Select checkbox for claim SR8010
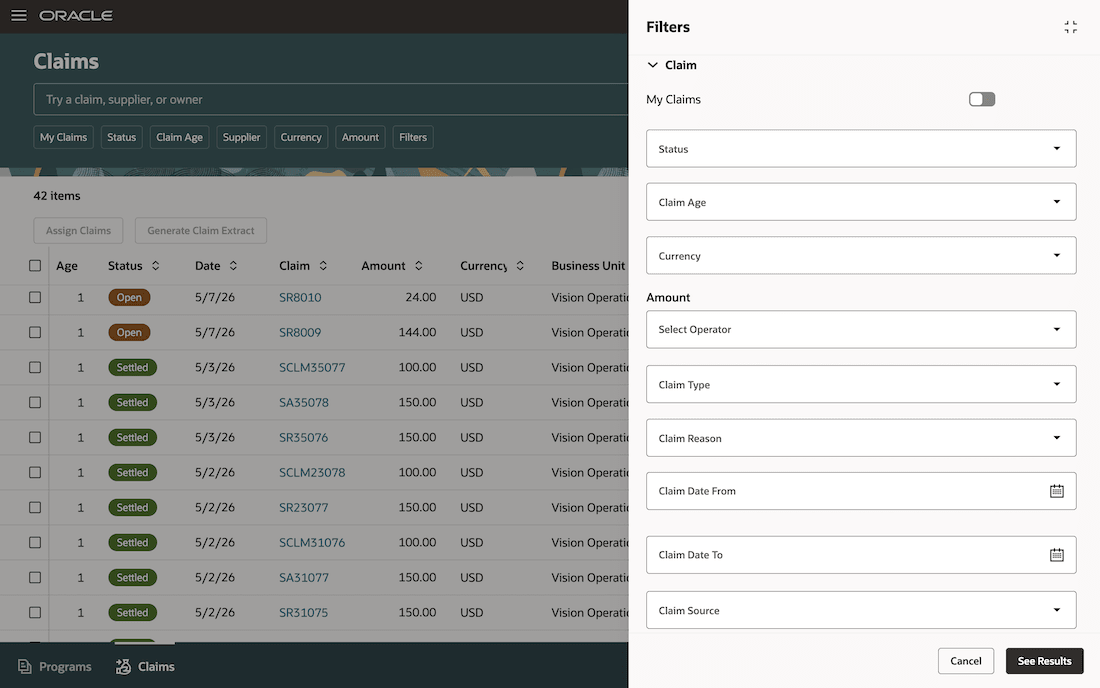Screen dimensions: 1100x688 pyautogui.click(x=35, y=297)
